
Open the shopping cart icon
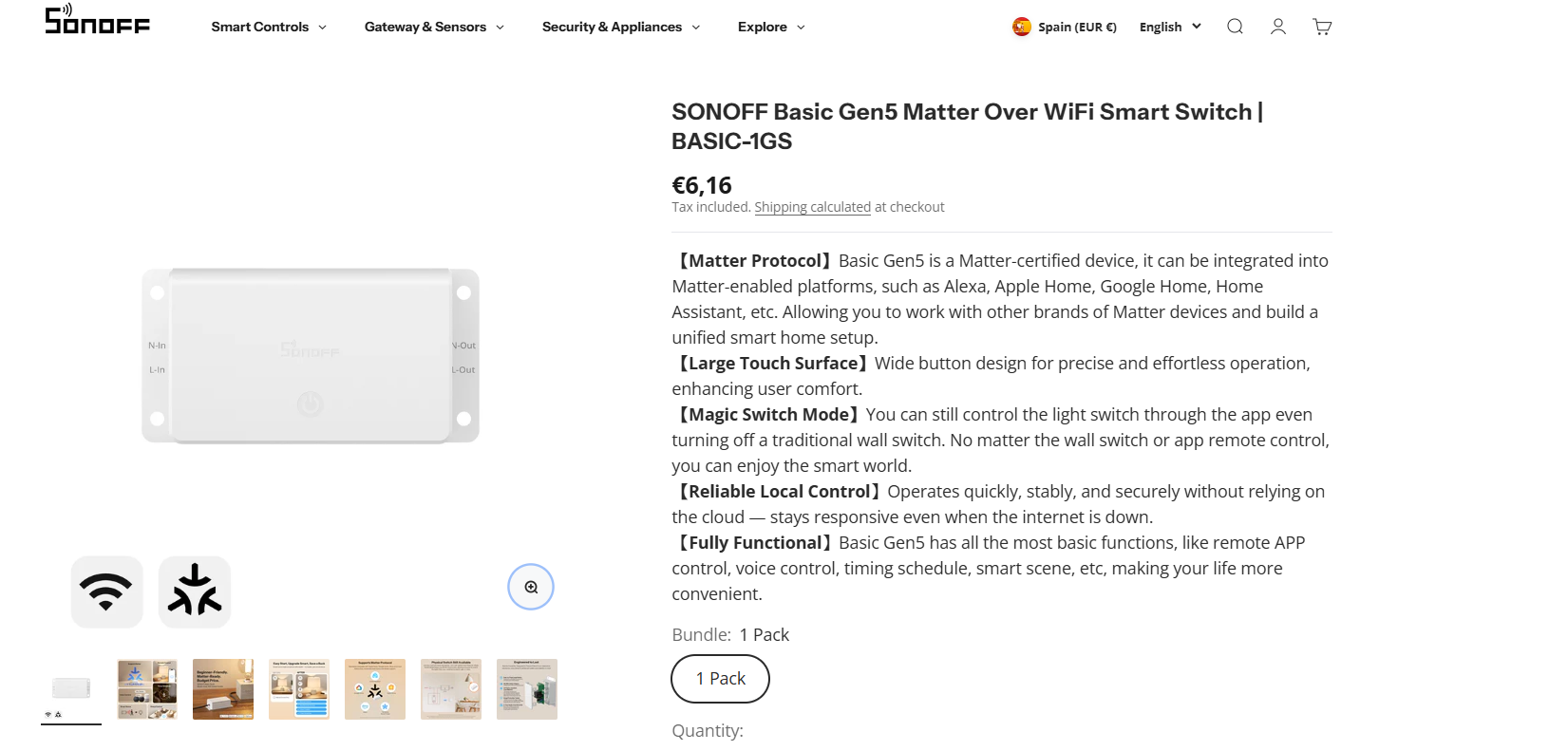(1322, 27)
